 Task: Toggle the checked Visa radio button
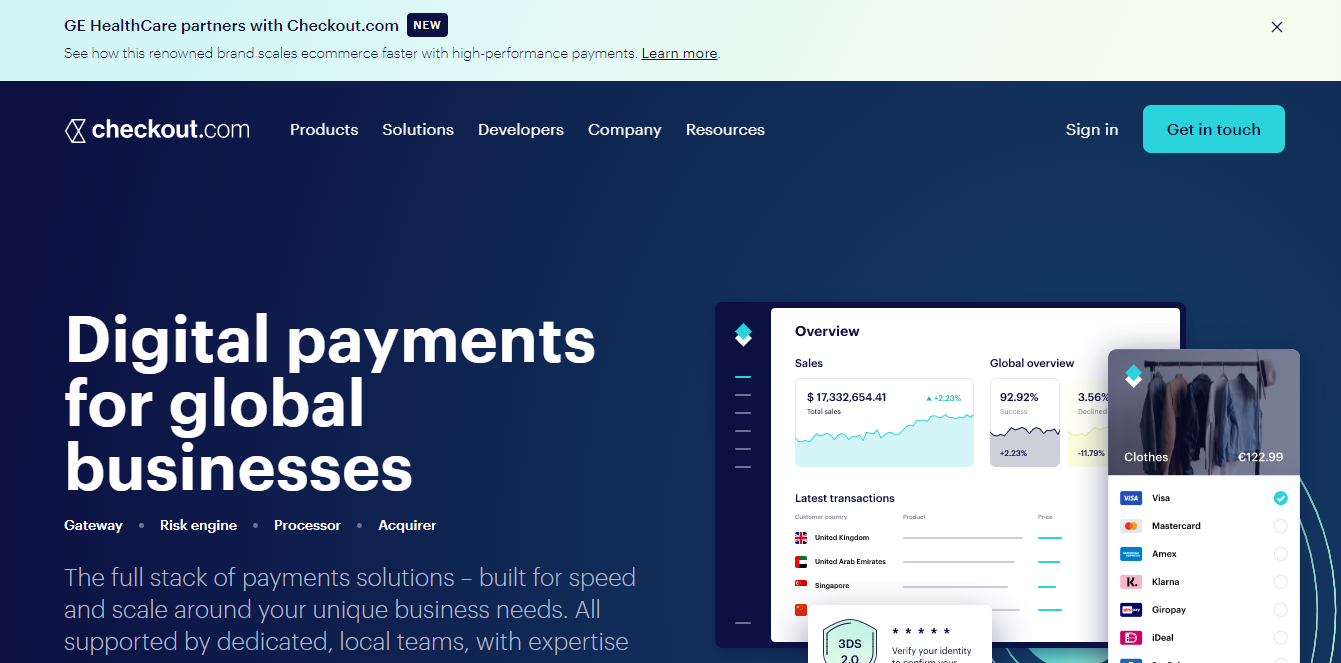coord(1280,498)
